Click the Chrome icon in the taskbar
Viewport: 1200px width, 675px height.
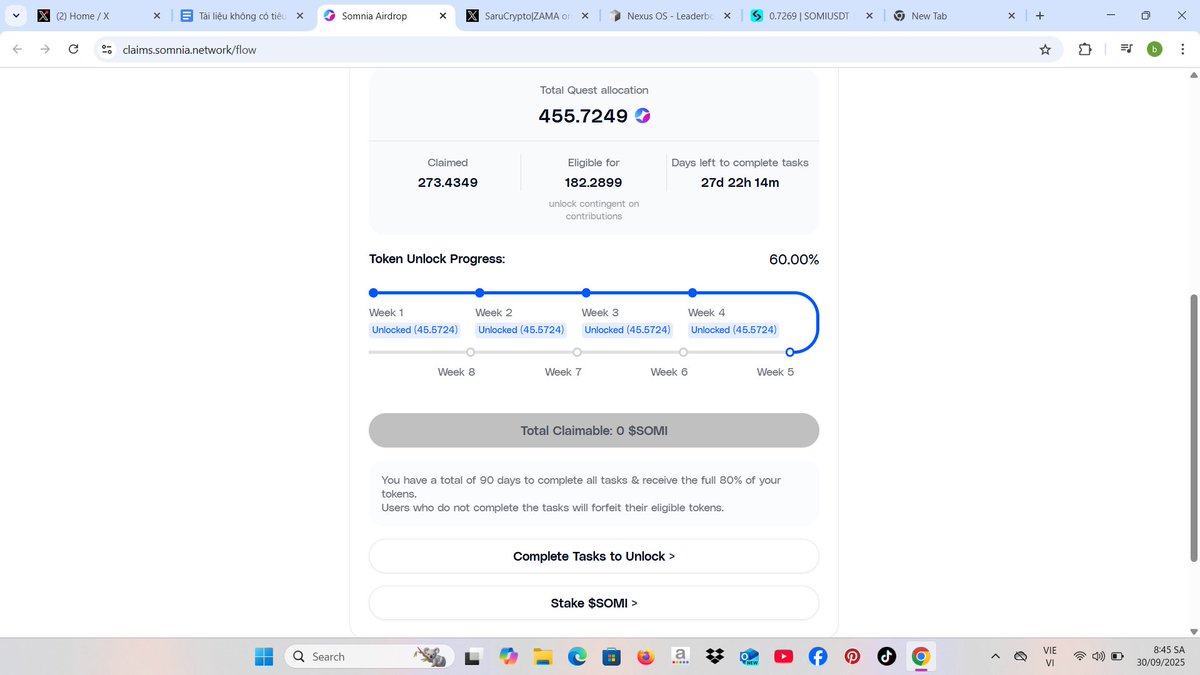(921, 656)
